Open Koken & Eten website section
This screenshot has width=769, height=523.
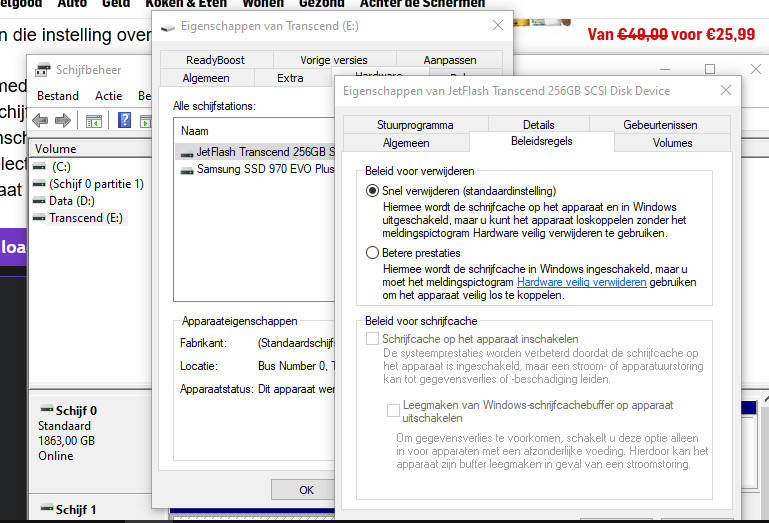point(186,3)
